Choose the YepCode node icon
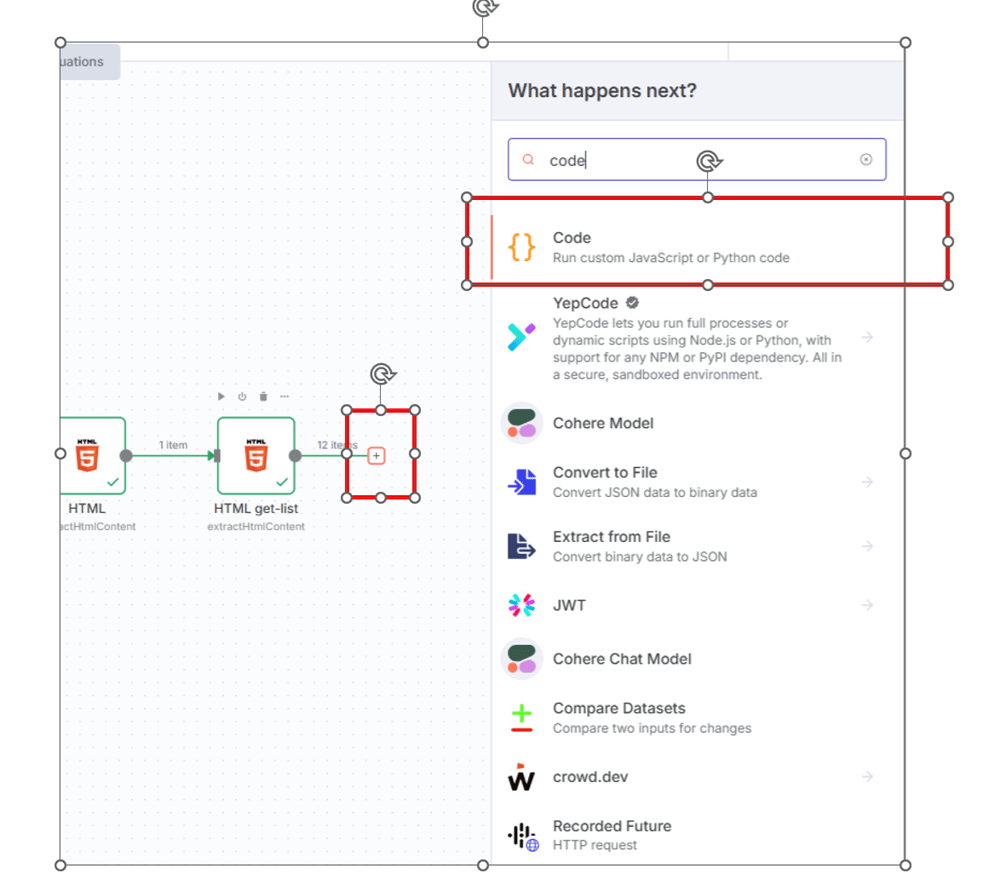The height and width of the screenshot is (896, 1000). tap(521, 338)
